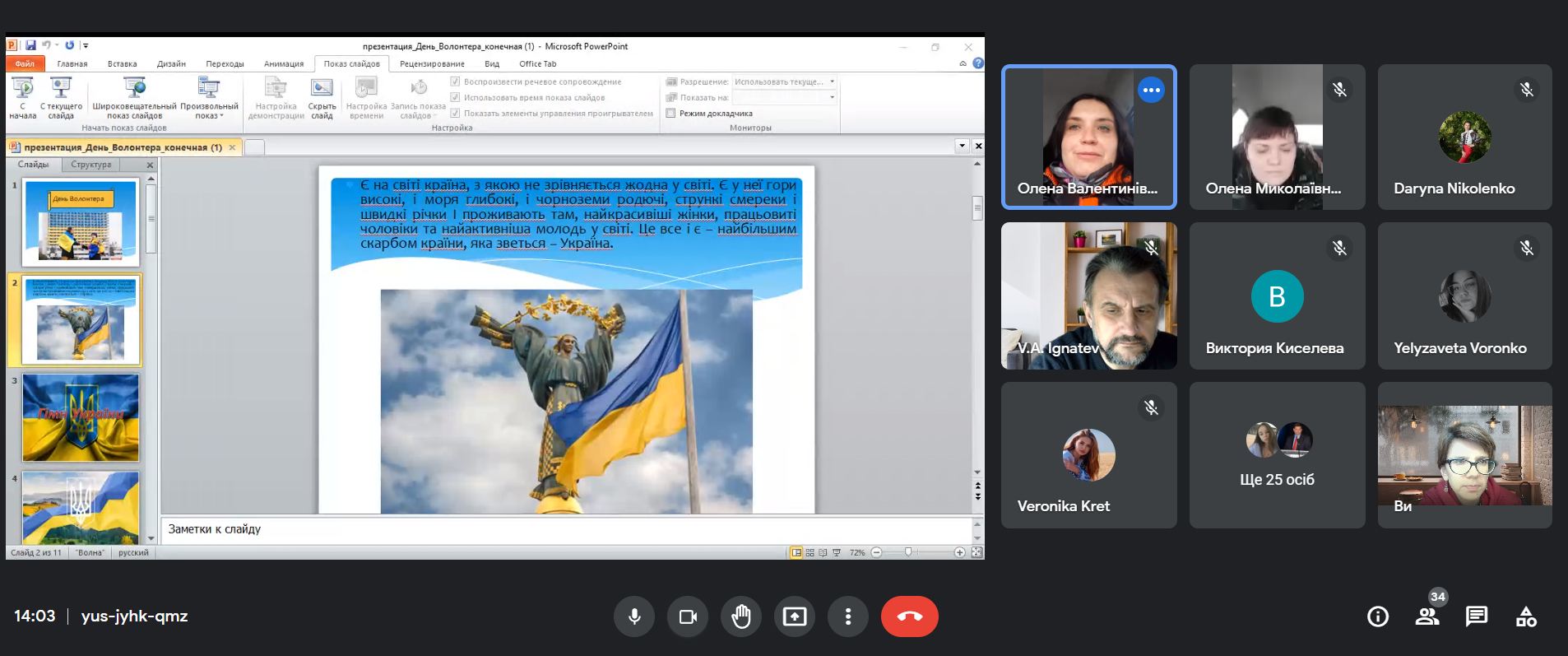Expand the Разрешение resolution dropdown
This screenshot has height=656, width=1568.
point(832,81)
